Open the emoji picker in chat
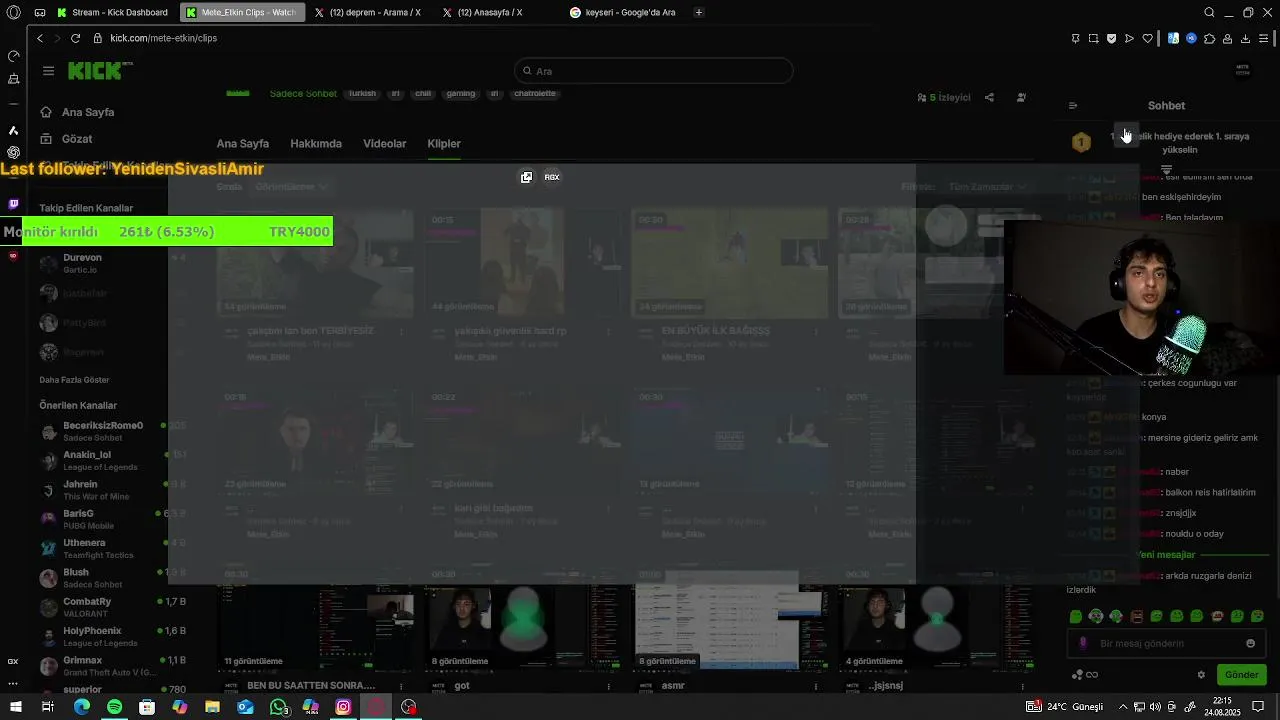Image resolution: width=1280 pixels, height=720 pixels. tap(1250, 643)
